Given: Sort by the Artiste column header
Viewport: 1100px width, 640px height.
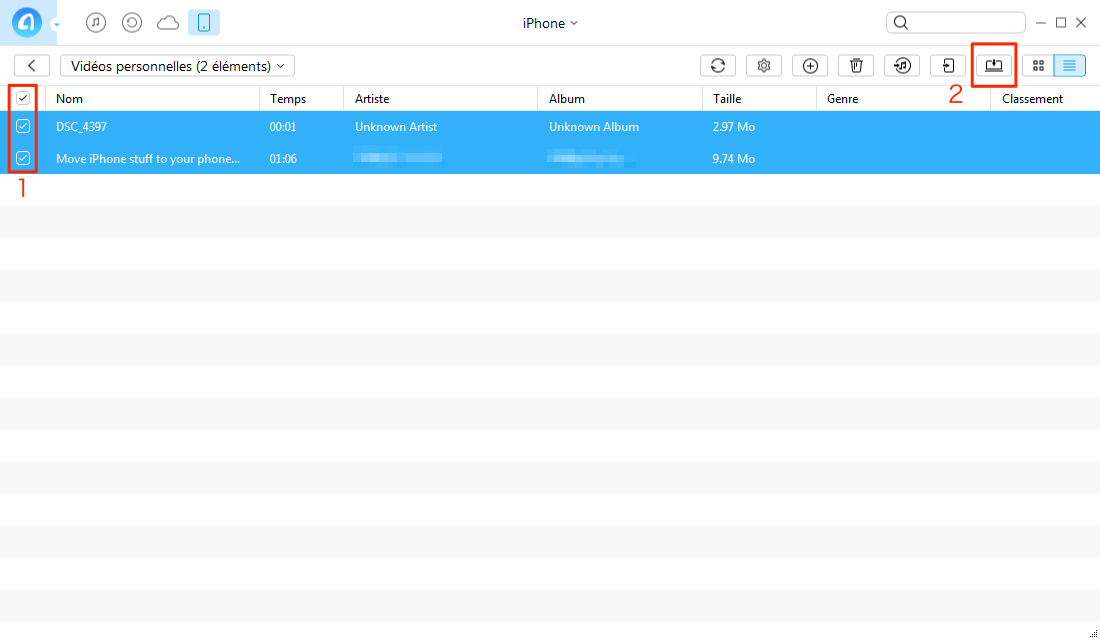Looking at the screenshot, I should (x=372, y=98).
